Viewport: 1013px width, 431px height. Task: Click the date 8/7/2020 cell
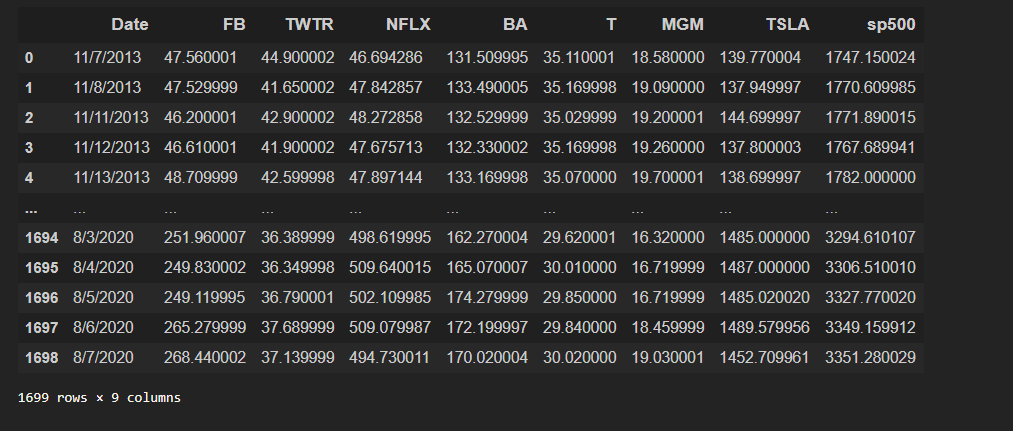(x=103, y=357)
